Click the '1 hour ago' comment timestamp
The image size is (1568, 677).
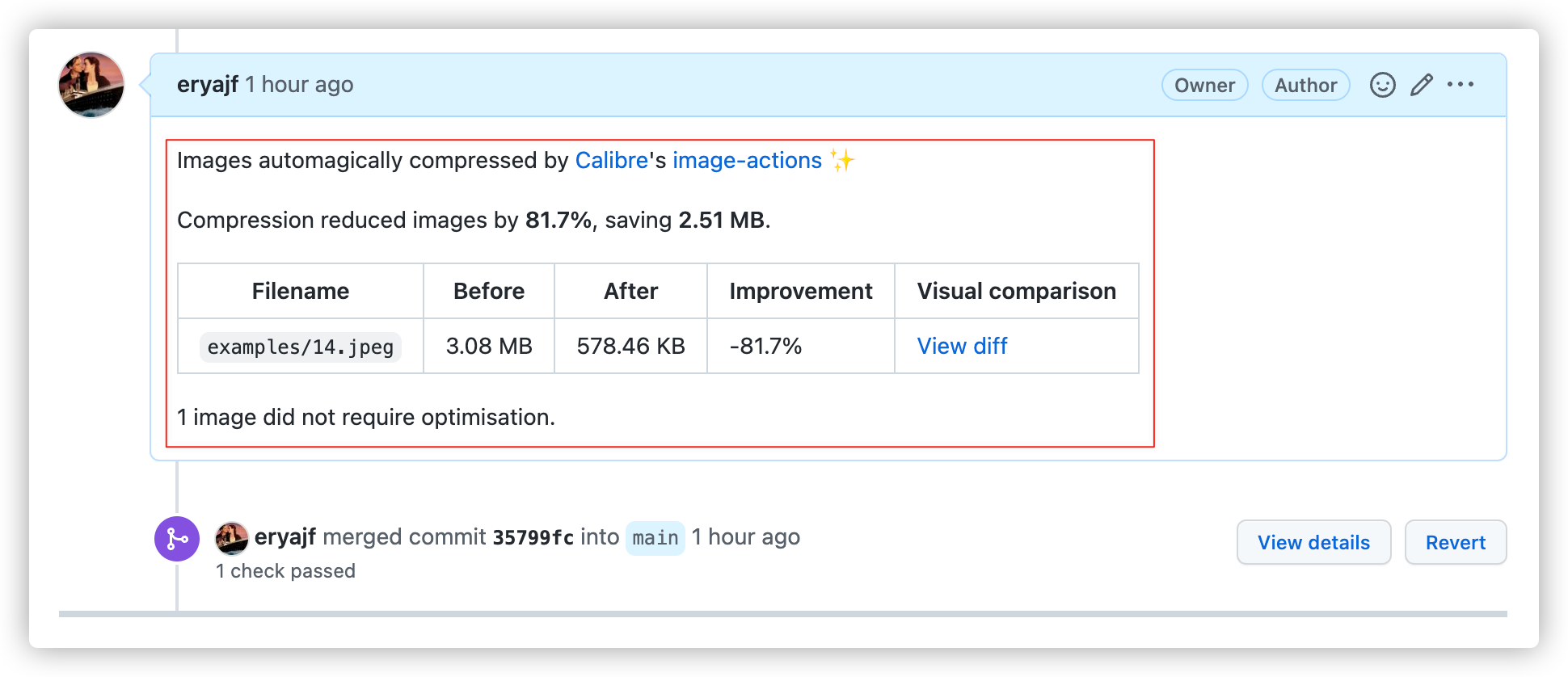pos(299,85)
